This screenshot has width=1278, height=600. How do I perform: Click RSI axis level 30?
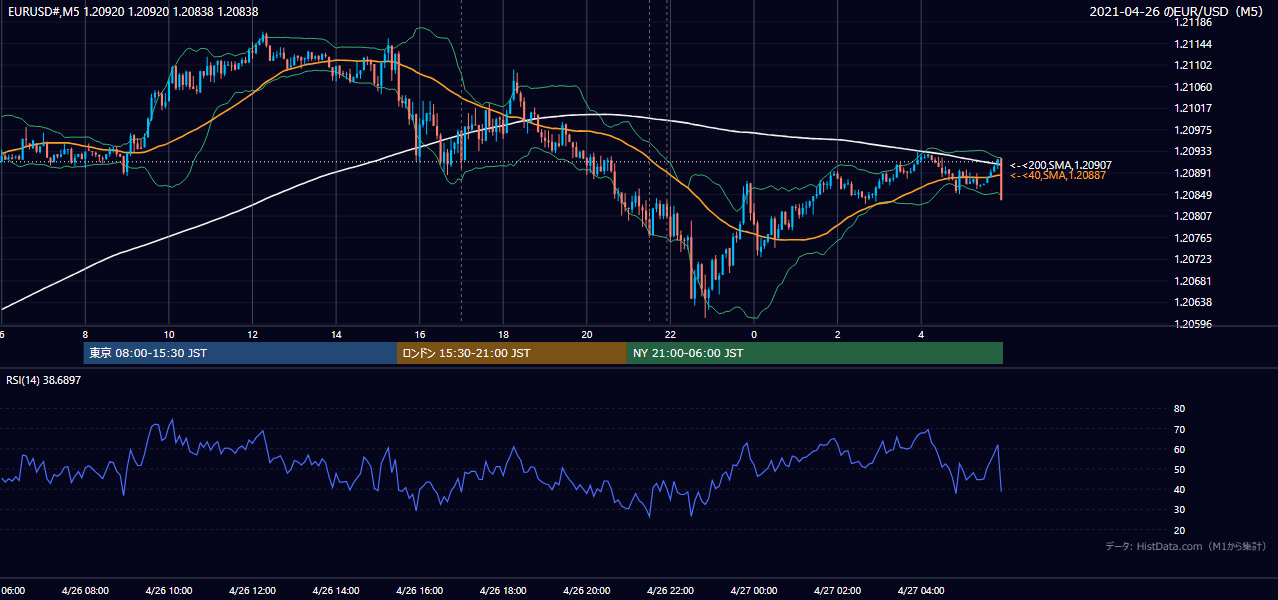pos(1179,510)
